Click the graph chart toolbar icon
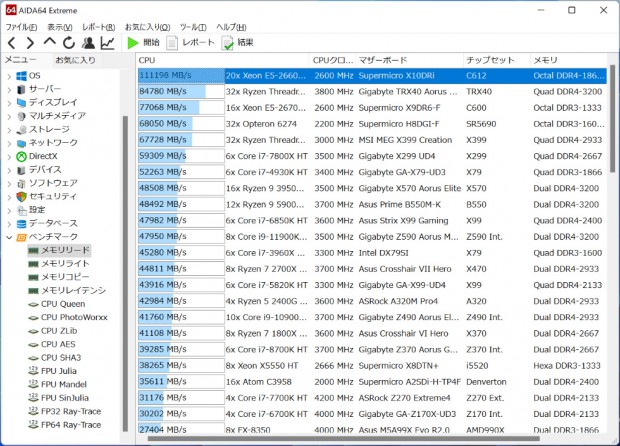Image resolution: width=620 pixels, height=446 pixels. point(107,43)
